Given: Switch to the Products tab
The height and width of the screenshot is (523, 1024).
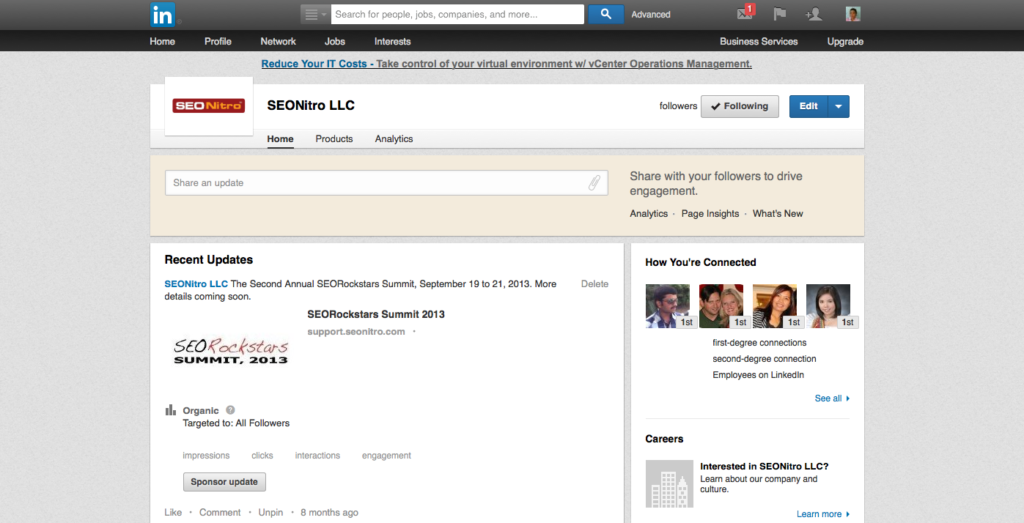Looking at the screenshot, I should point(334,139).
